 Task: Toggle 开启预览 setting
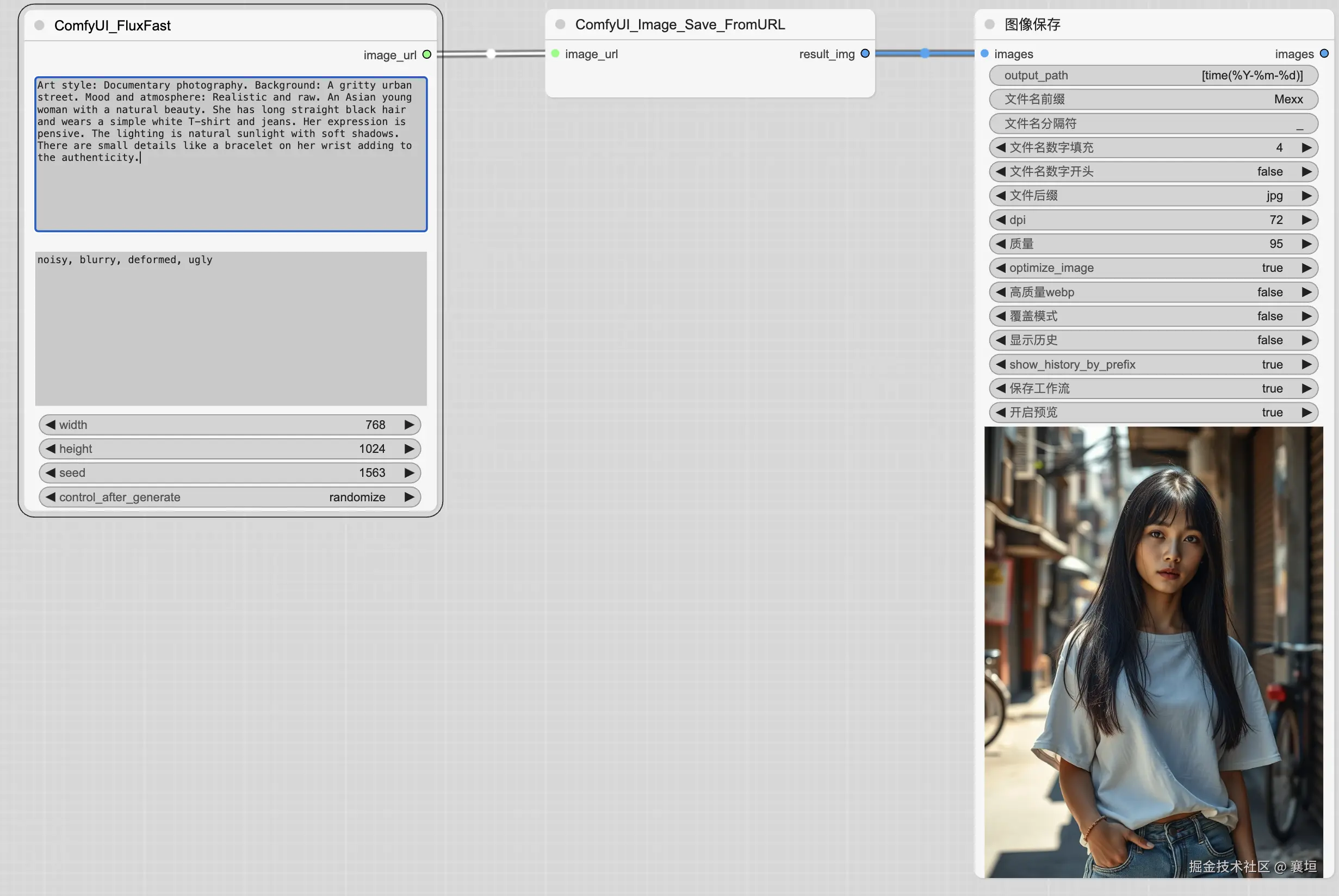click(1152, 413)
